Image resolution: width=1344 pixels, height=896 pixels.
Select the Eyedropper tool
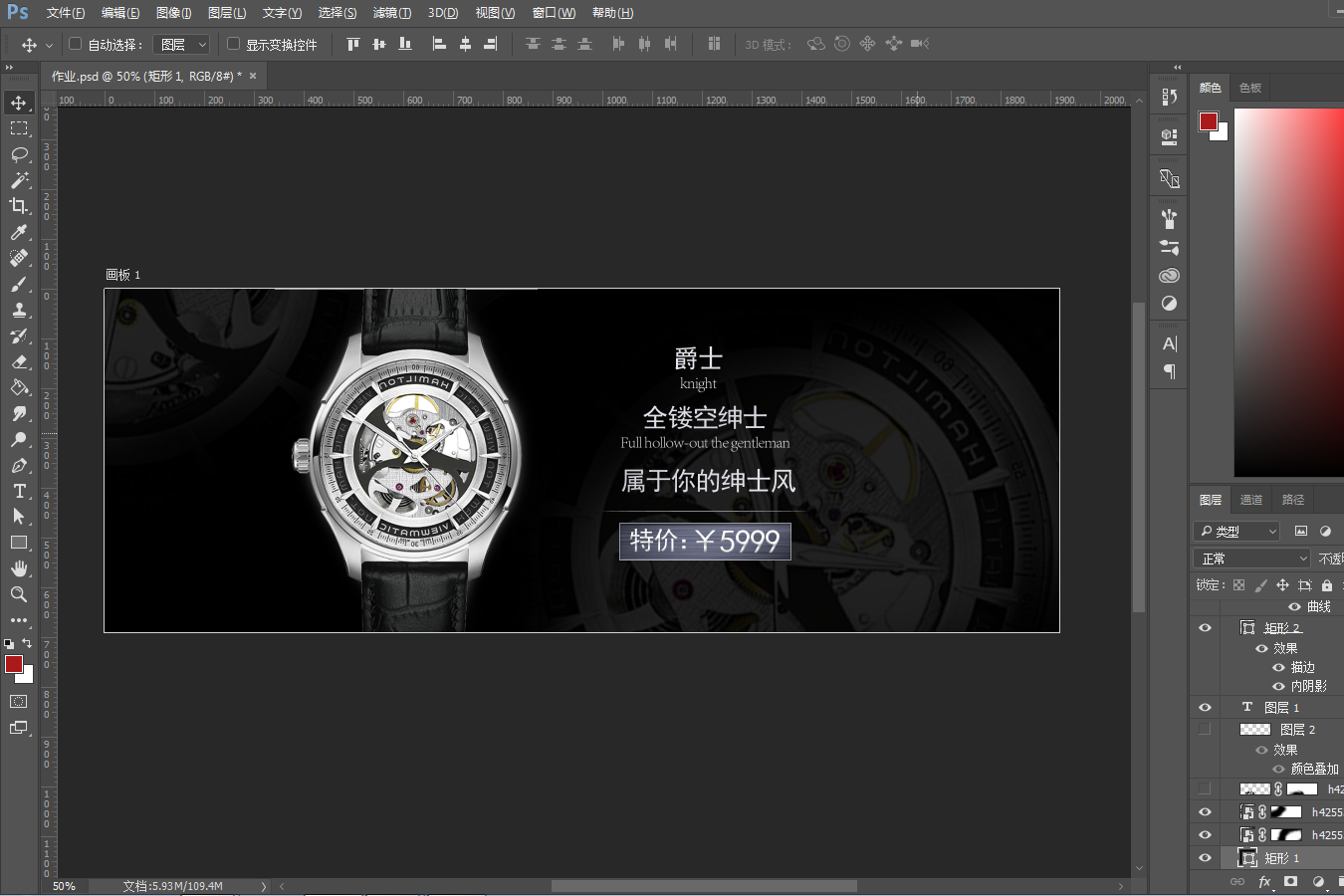pyautogui.click(x=19, y=232)
